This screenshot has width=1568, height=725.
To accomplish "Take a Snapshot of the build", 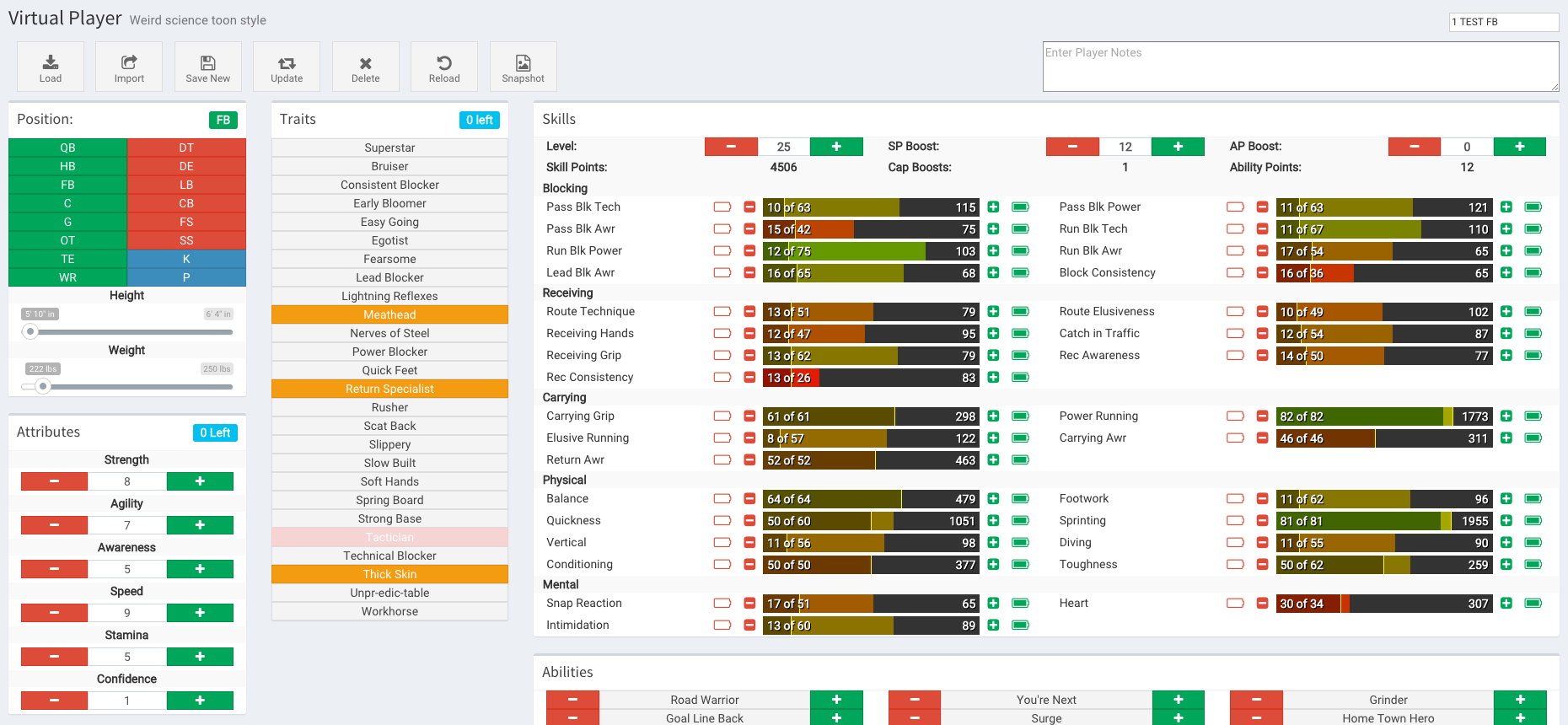I will point(523,67).
